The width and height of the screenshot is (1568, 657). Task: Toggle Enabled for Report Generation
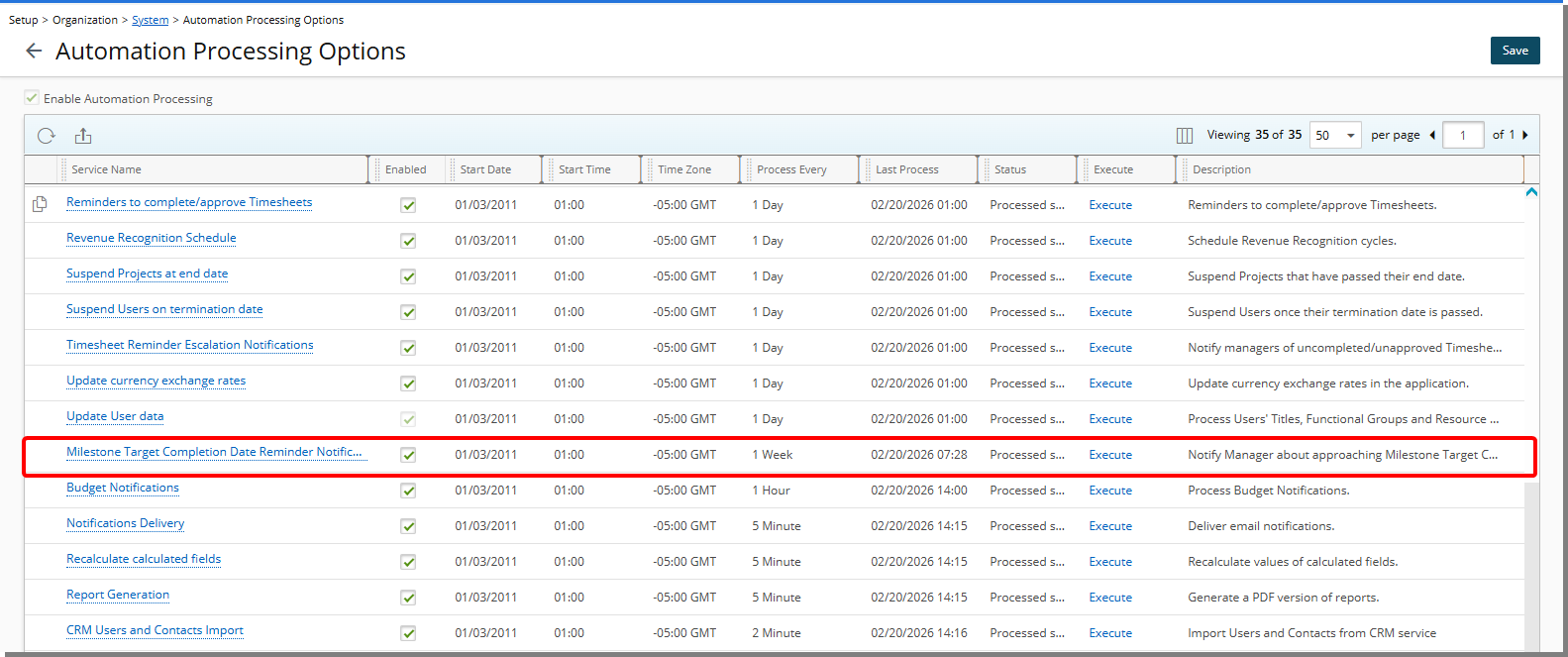[x=408, y=598]
